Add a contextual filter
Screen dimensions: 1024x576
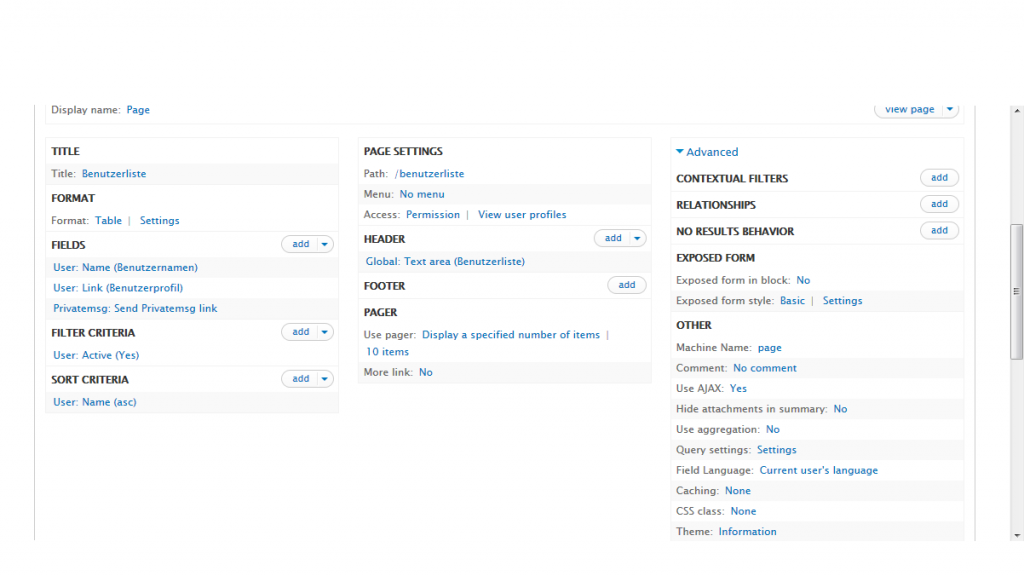pos(939,178)
